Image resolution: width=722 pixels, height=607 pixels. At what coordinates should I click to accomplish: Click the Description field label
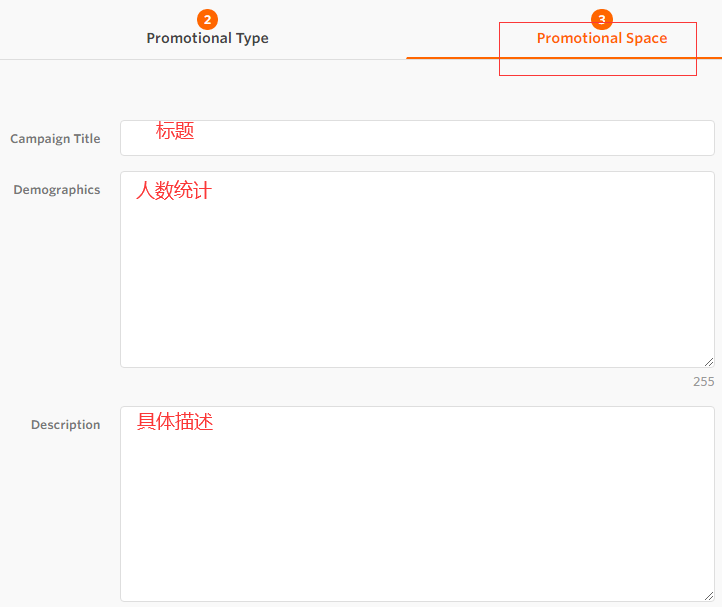click(x=65, y=425)
